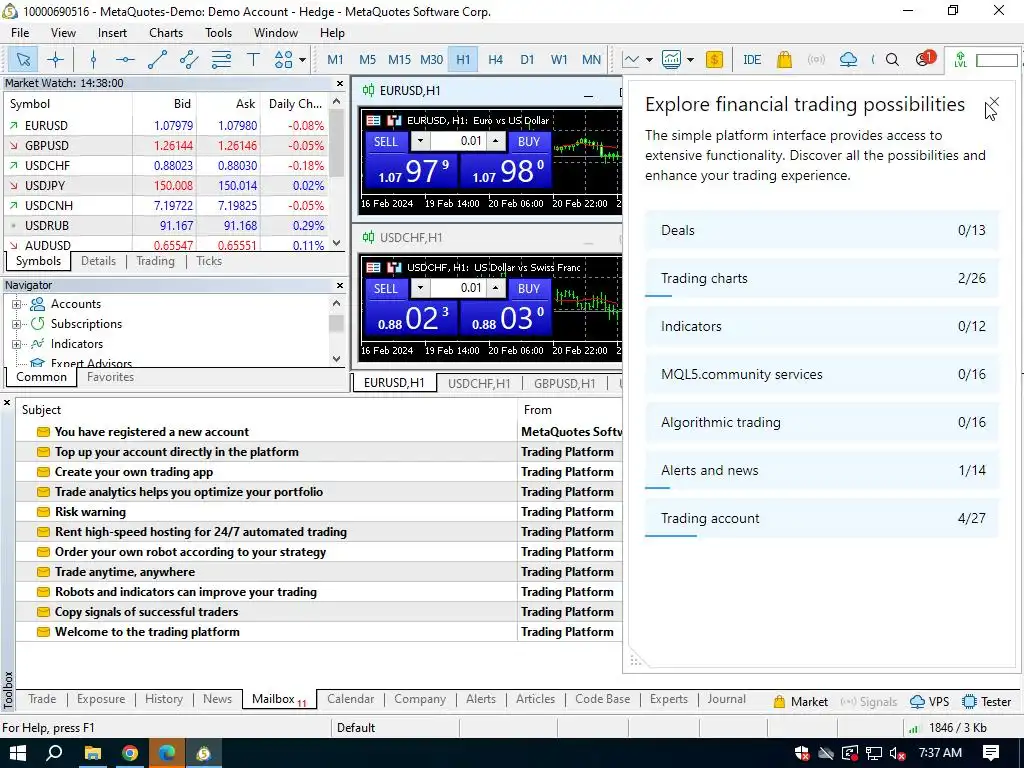This screenshot has height=768, width=1024.
Task: Expand the Accounts tree node
Action: 16,304
